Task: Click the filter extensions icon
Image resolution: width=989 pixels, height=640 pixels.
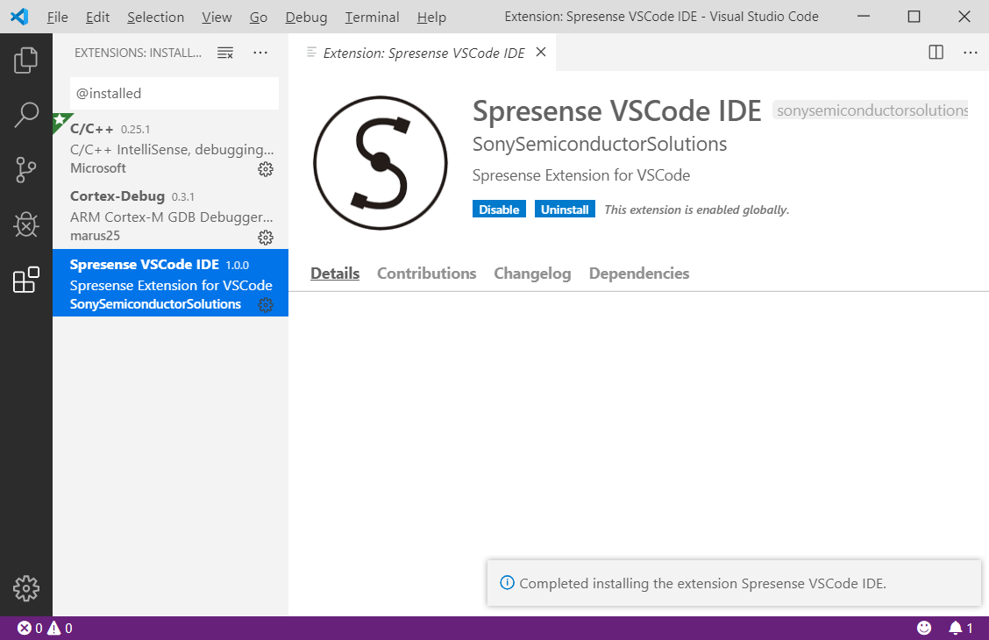Action: coord(225,52)
